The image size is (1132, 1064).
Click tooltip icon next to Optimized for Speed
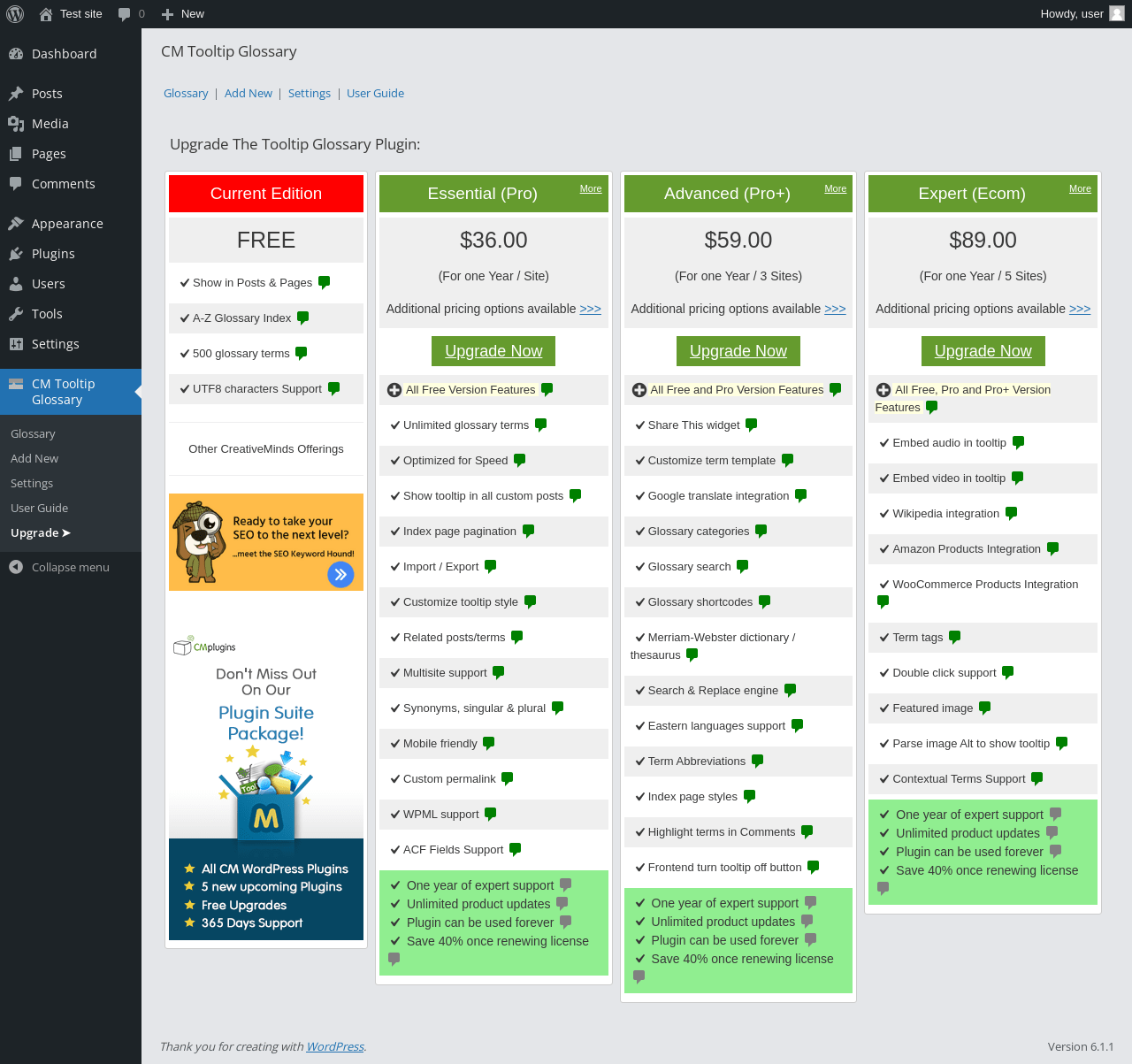(x=519, y=461)
